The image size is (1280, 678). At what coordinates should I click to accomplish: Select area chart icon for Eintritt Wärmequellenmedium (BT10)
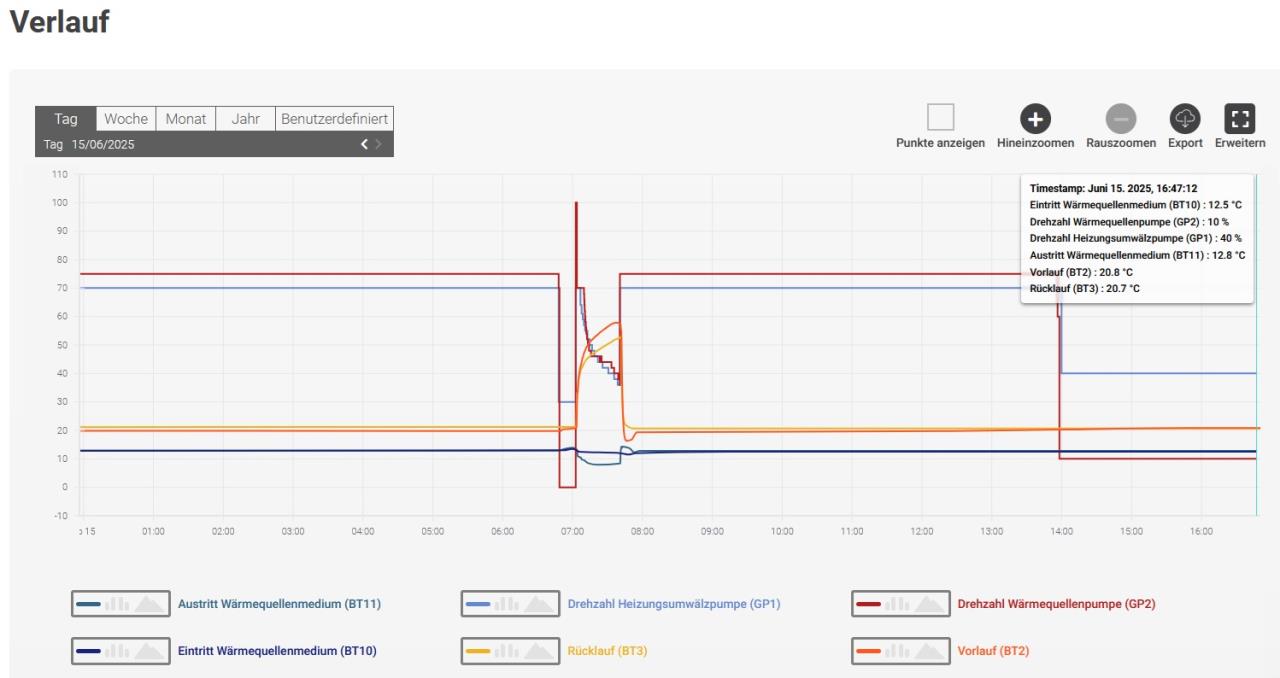(150, 651)
